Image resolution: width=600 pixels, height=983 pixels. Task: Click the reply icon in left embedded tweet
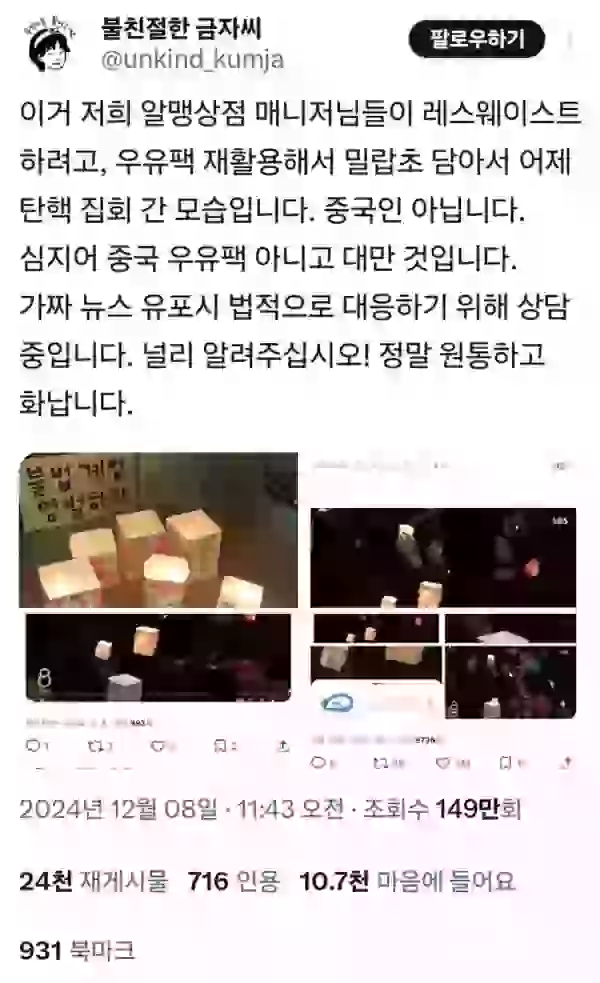[33, 745]
